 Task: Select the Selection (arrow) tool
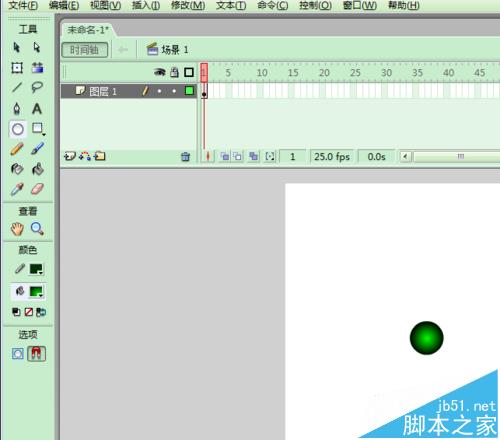coord(17,48)
